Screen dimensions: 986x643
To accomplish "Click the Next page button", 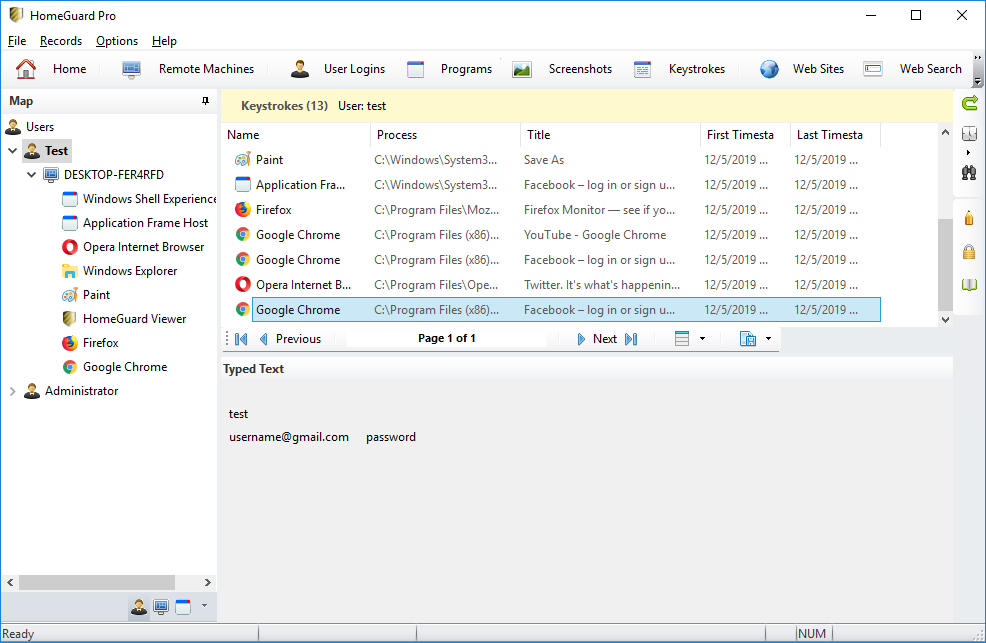I will (x=597, y=339).
